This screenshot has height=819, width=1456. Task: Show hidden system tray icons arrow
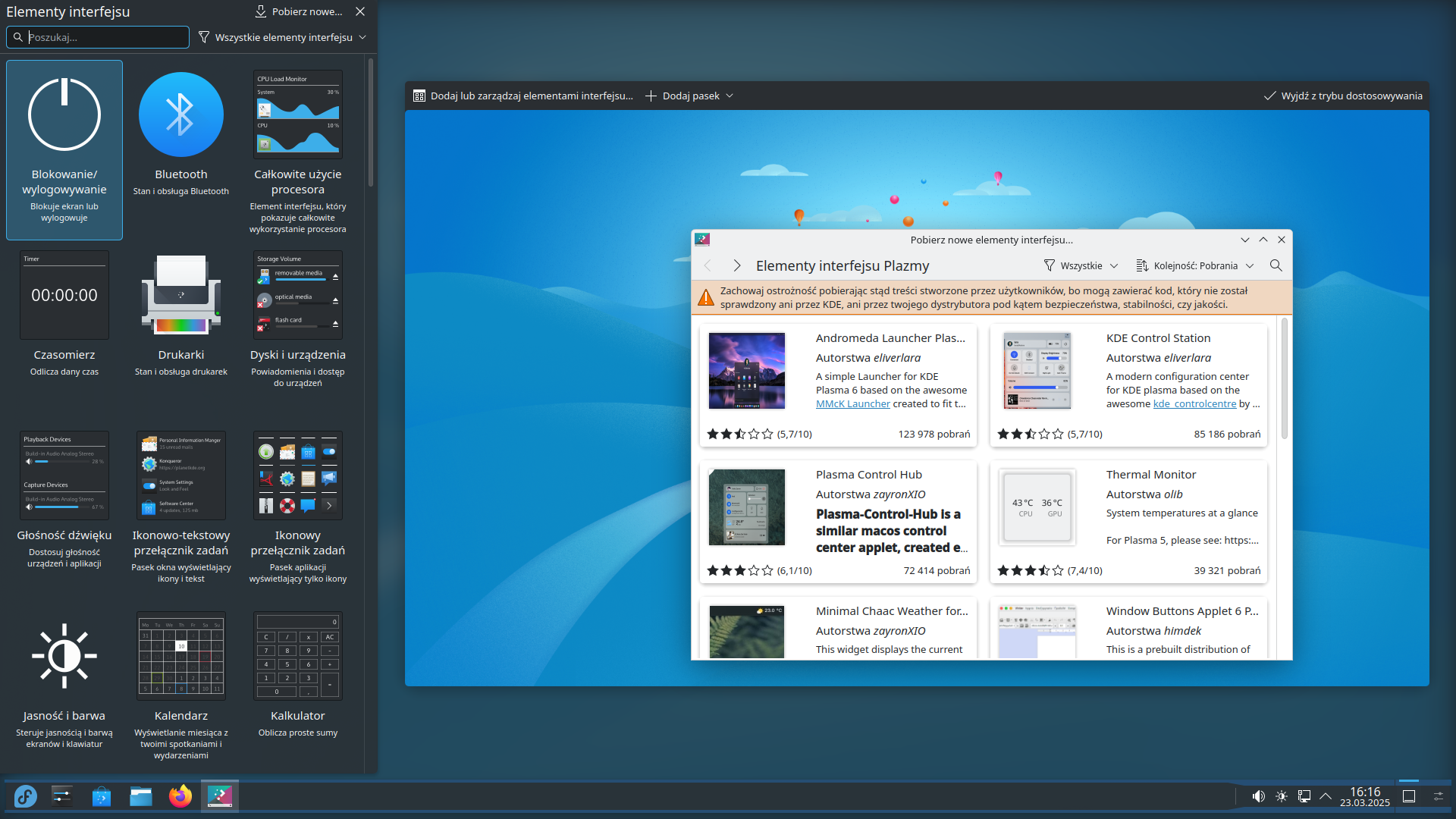click(1326, 796)
